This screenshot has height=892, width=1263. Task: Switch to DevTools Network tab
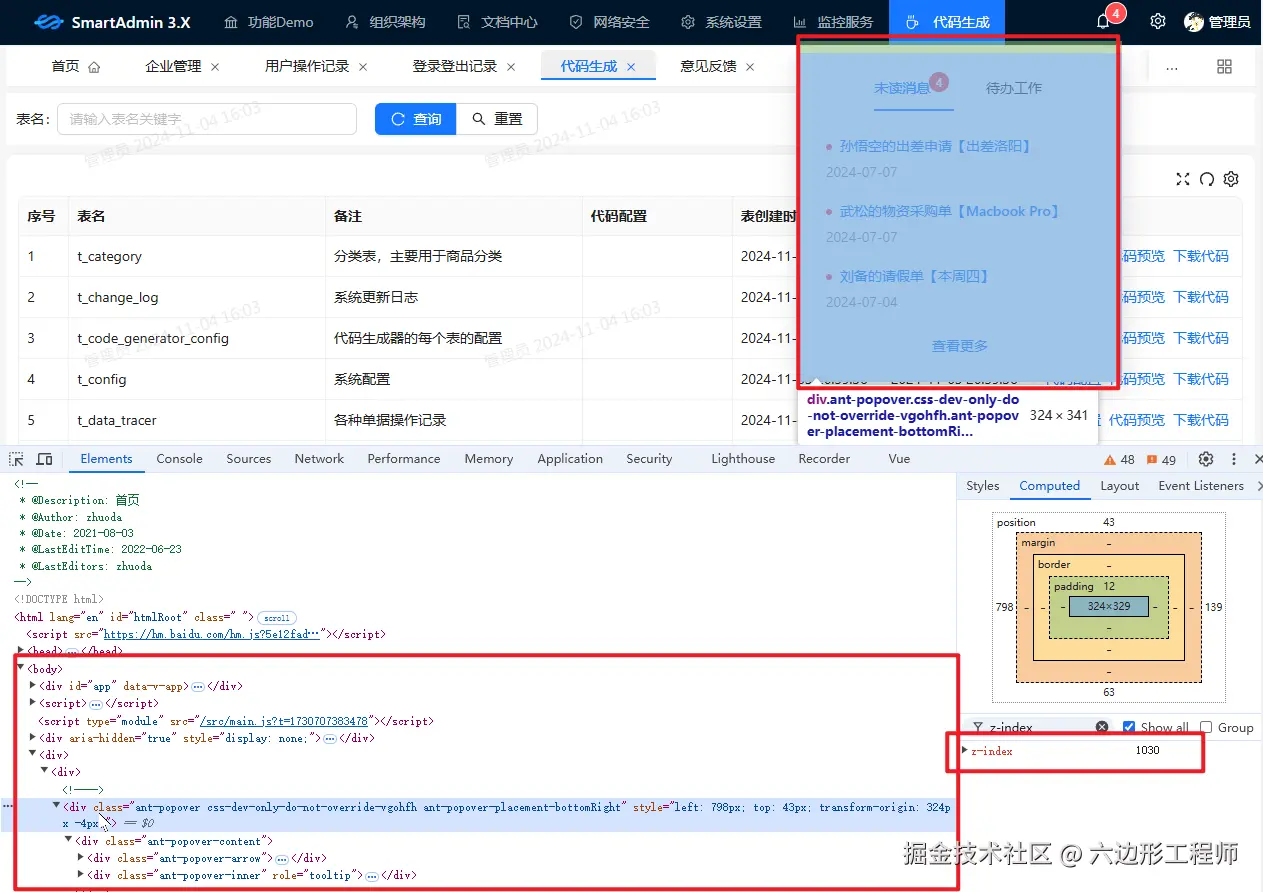point(319,459)
